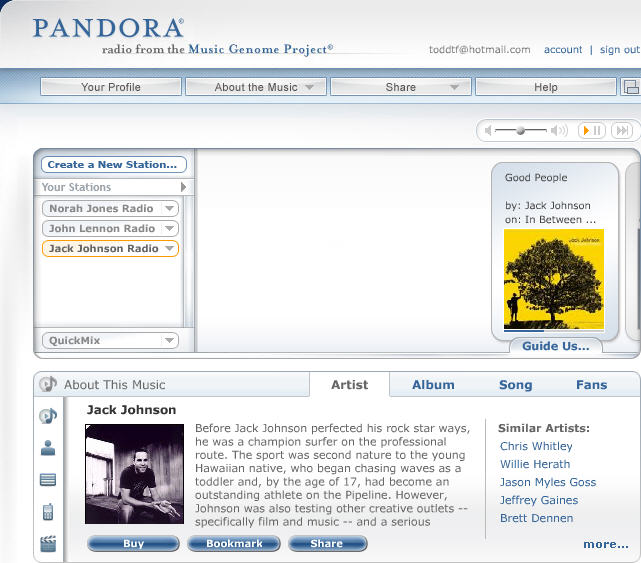Switch to the Artist tab
Screen dimensions: 641x563
[x=350, y=385]
